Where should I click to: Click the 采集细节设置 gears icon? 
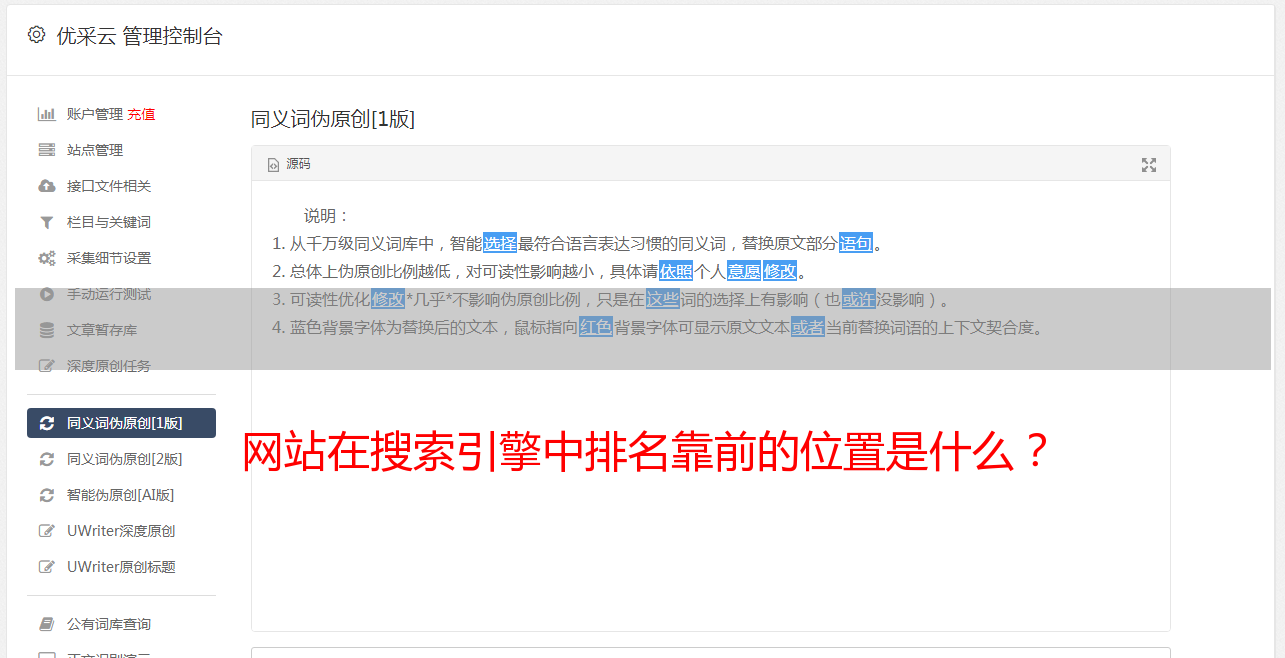tap(46, 258)
